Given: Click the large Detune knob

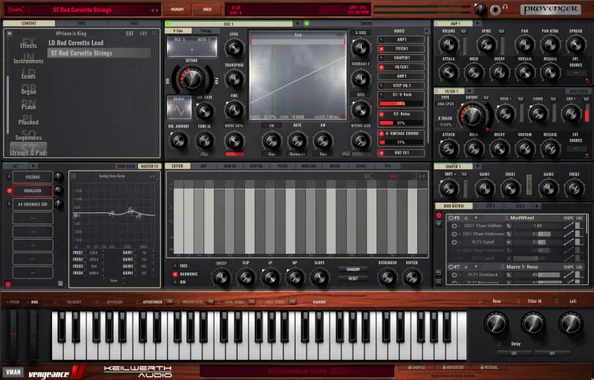Looking at the screenshot, I should click(x=192, y=79).
